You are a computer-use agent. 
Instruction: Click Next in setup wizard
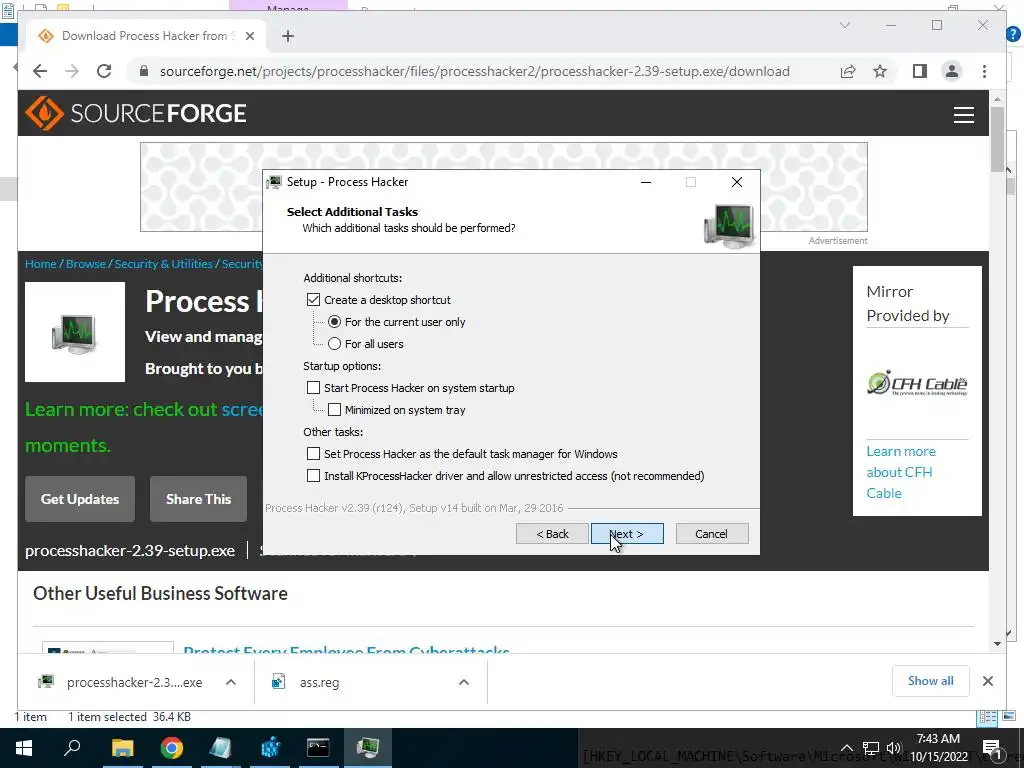(627, 534)
